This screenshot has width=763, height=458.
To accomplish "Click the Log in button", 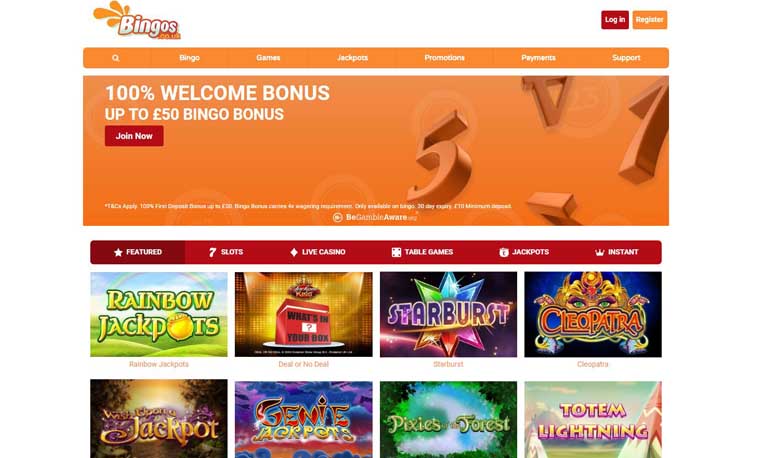I will click(x=615, y=20).
